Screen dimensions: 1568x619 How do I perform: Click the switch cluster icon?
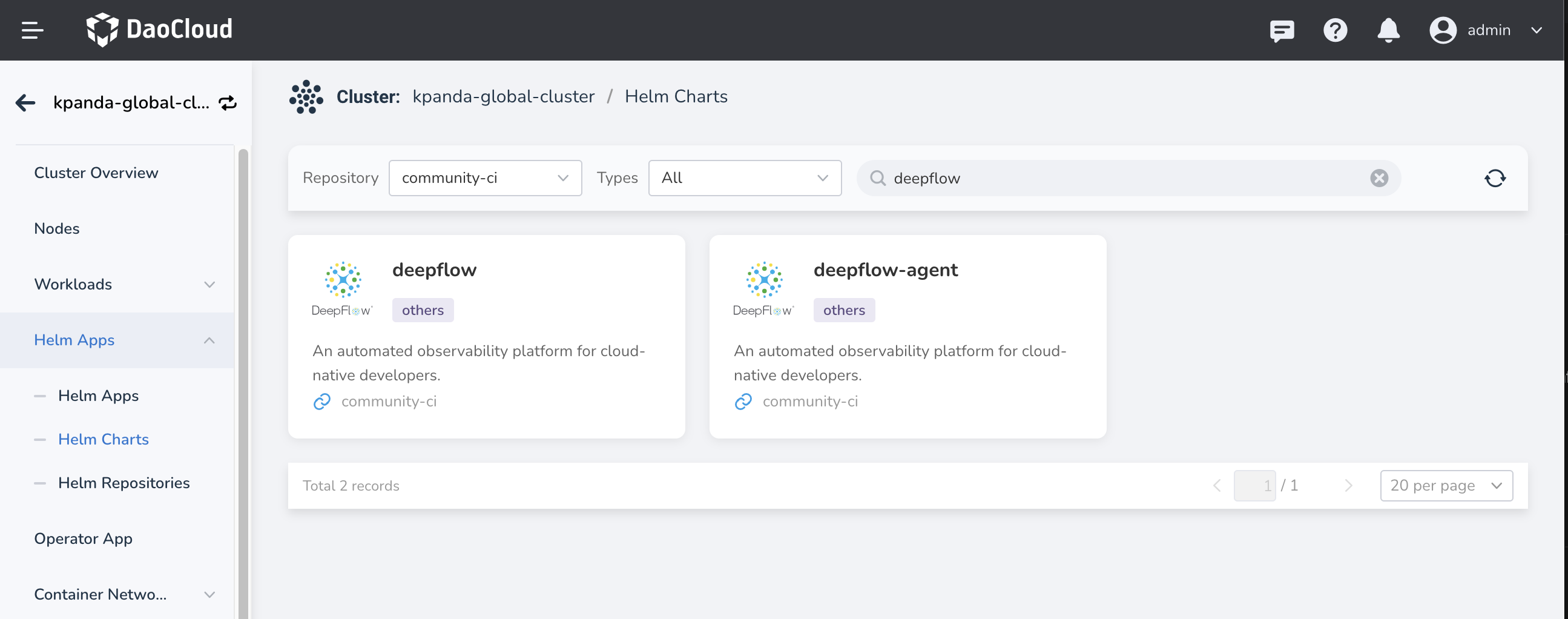tap(228, 103)
